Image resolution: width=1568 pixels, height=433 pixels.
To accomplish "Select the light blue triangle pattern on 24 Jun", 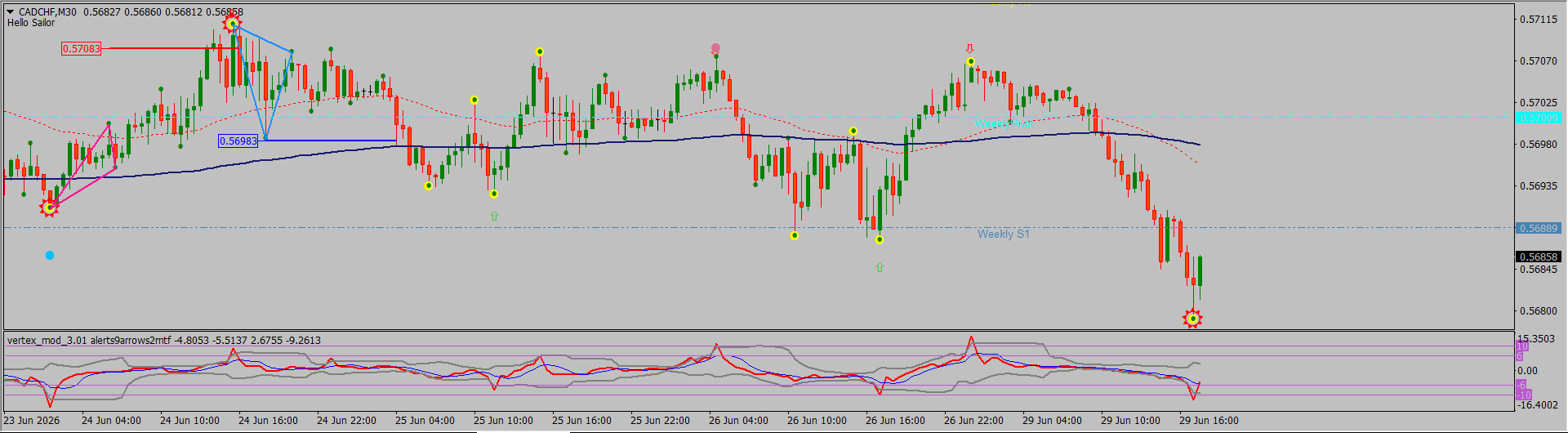I will [263, 82].
